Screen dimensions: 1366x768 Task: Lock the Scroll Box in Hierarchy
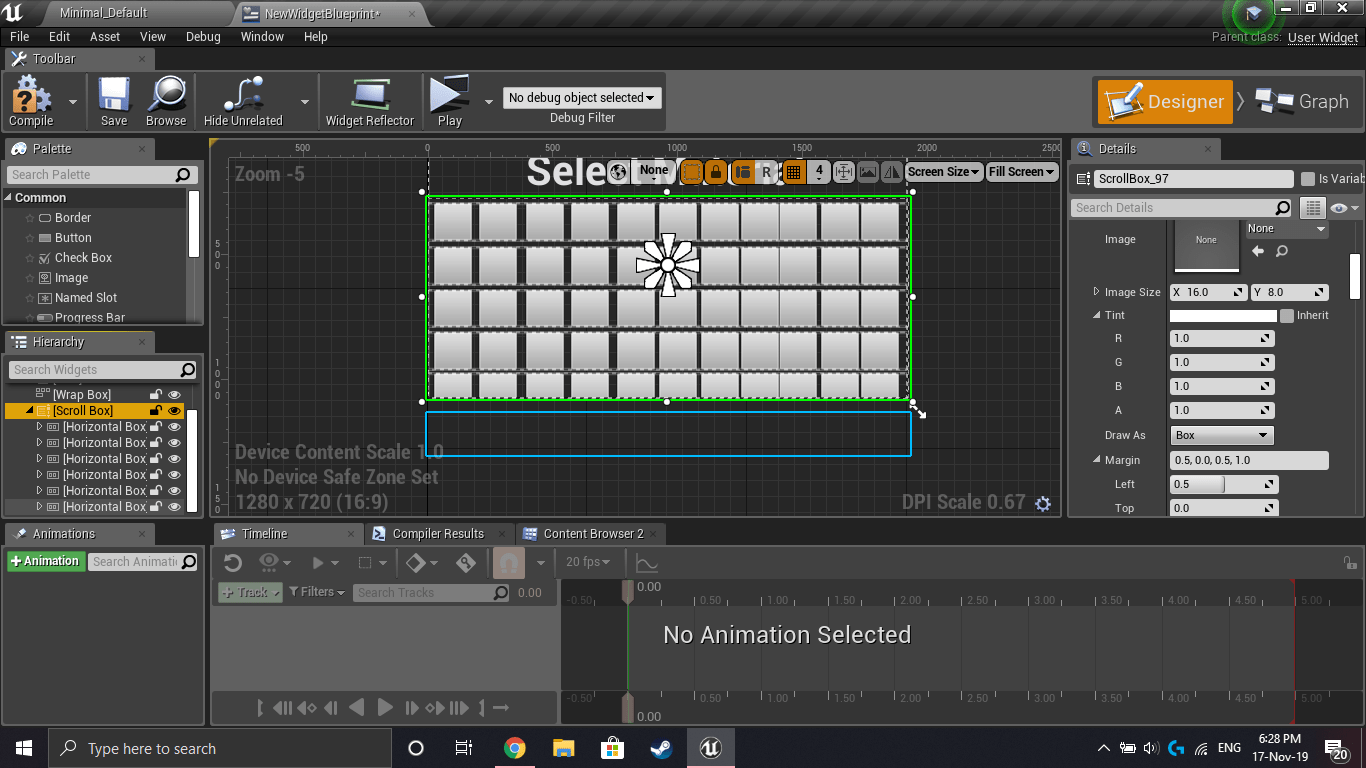pyautogui.click(x=156, y=411)
